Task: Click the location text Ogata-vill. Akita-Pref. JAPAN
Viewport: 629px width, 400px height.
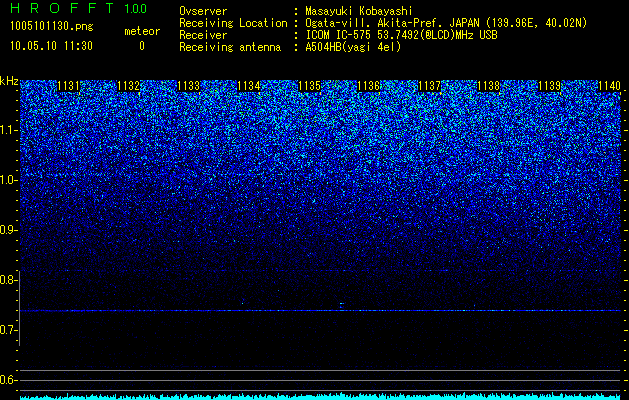Action: [x=392, y=23]
